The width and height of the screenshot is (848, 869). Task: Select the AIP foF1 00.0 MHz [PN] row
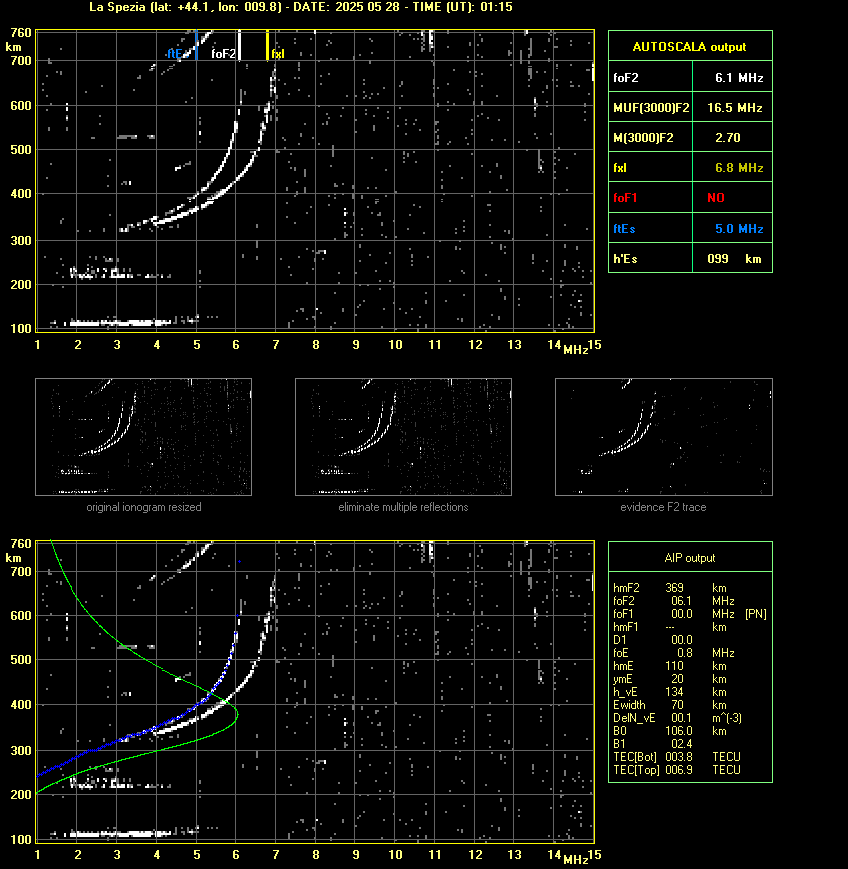pyautogui.click(x=689, y=614)
